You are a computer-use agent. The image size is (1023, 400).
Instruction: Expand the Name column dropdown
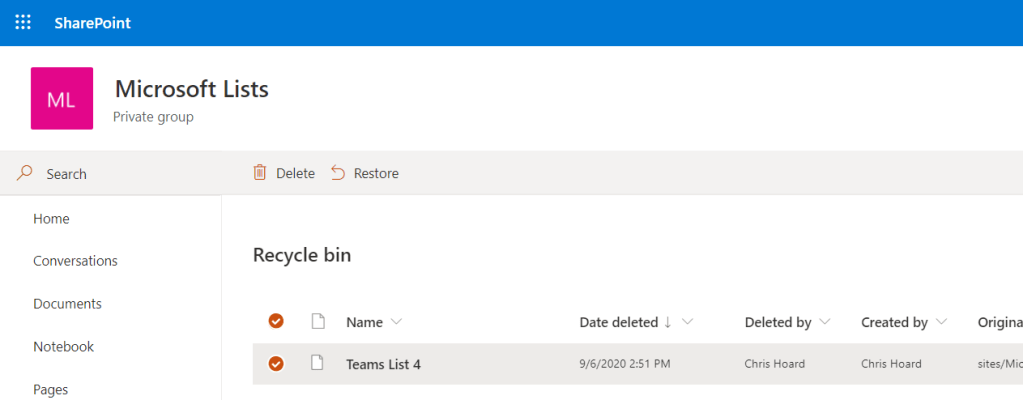point(396,322)
